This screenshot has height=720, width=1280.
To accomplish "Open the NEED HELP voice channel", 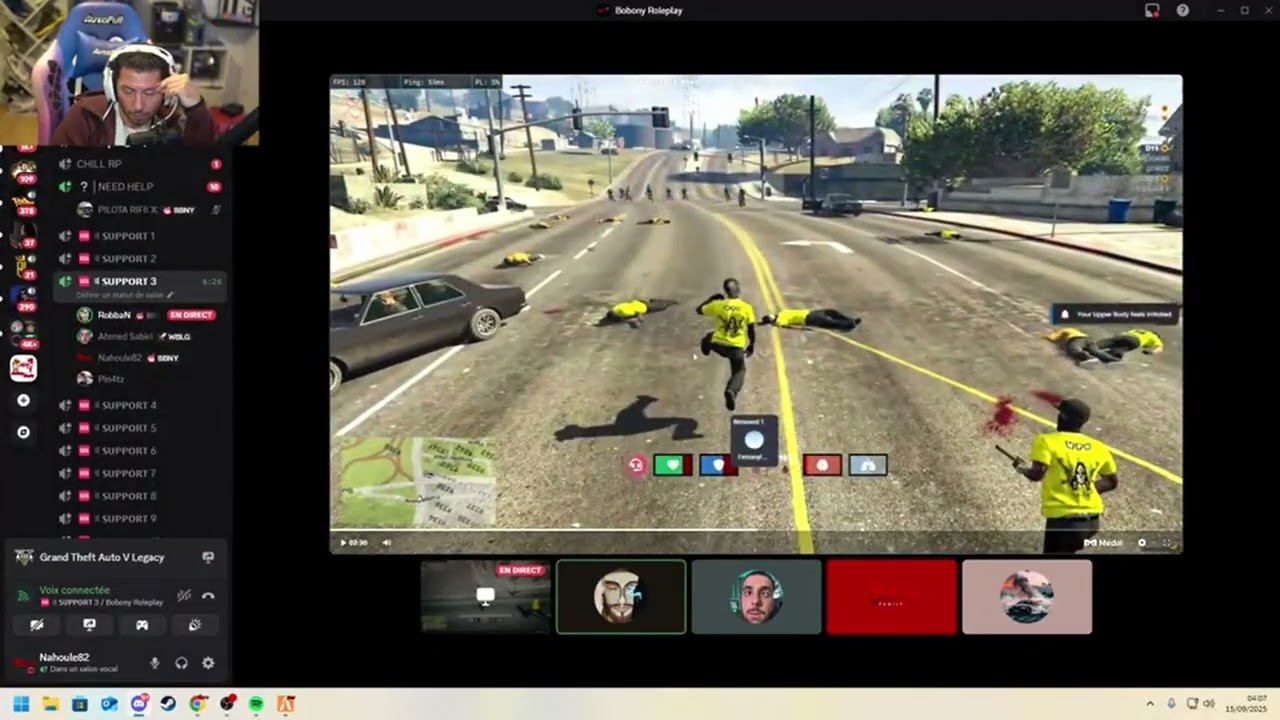I will pos(140,187).
